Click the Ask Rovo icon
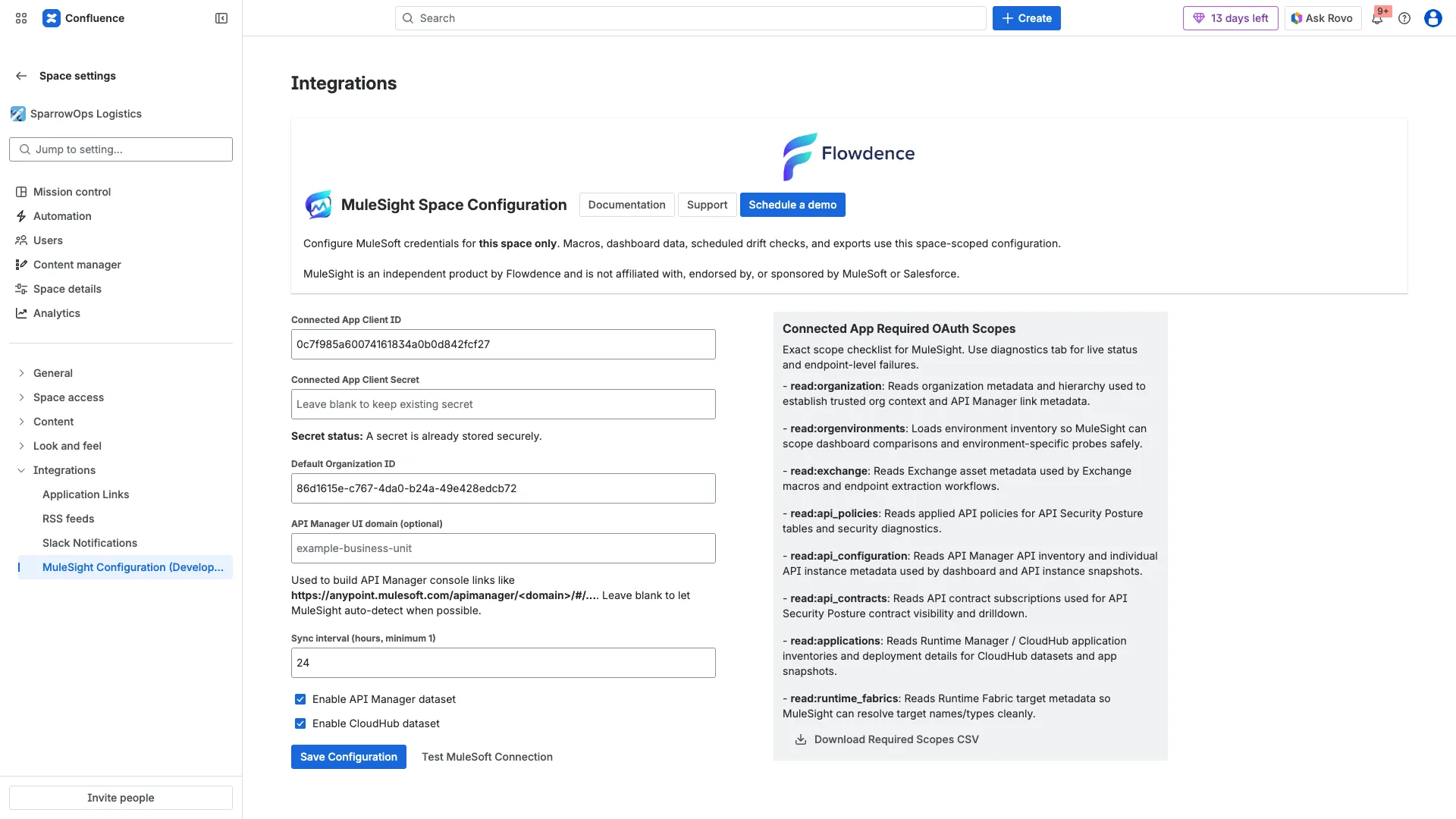Screen dimensions: 1456x819 pos(1296,17)
